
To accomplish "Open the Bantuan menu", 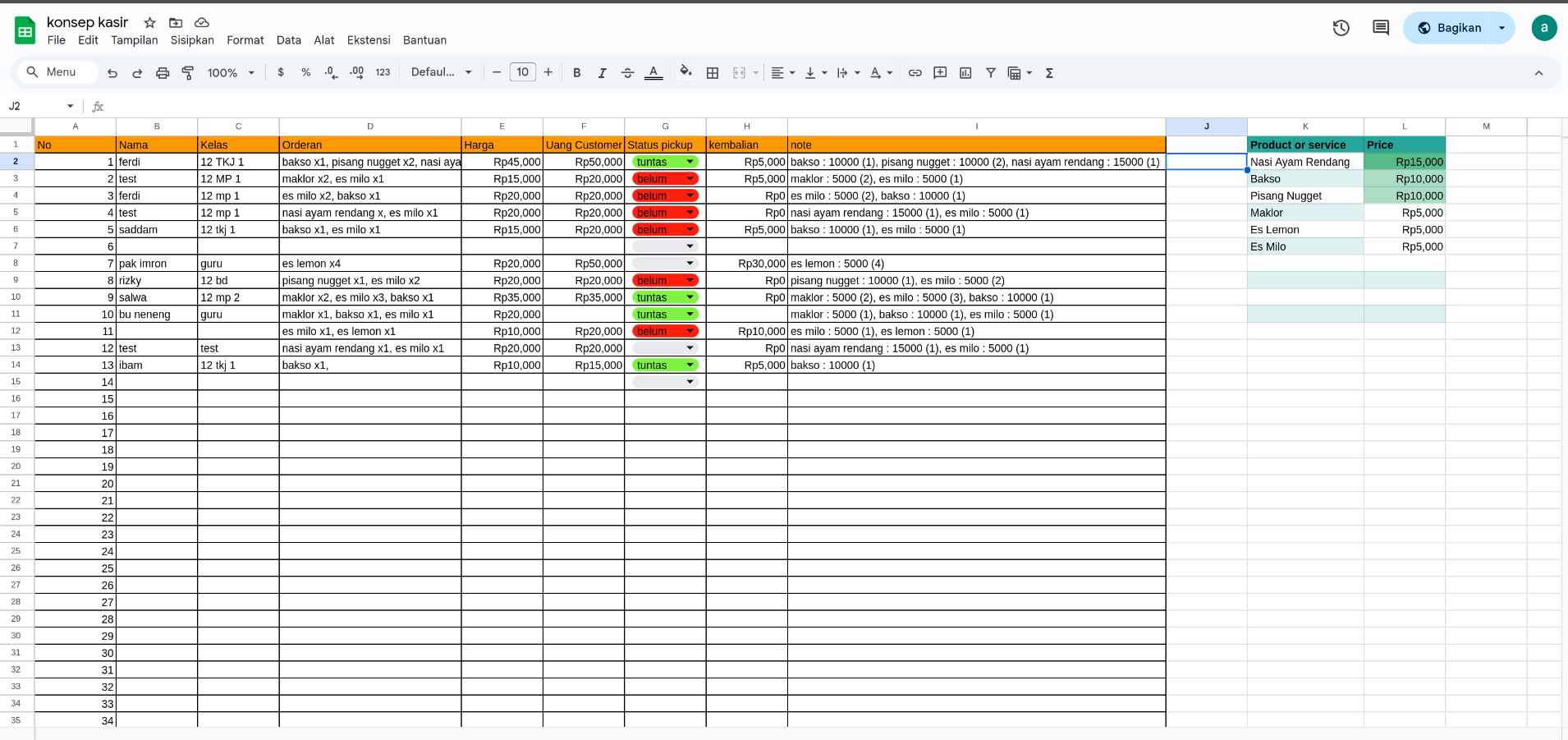I will pos(424,40).
